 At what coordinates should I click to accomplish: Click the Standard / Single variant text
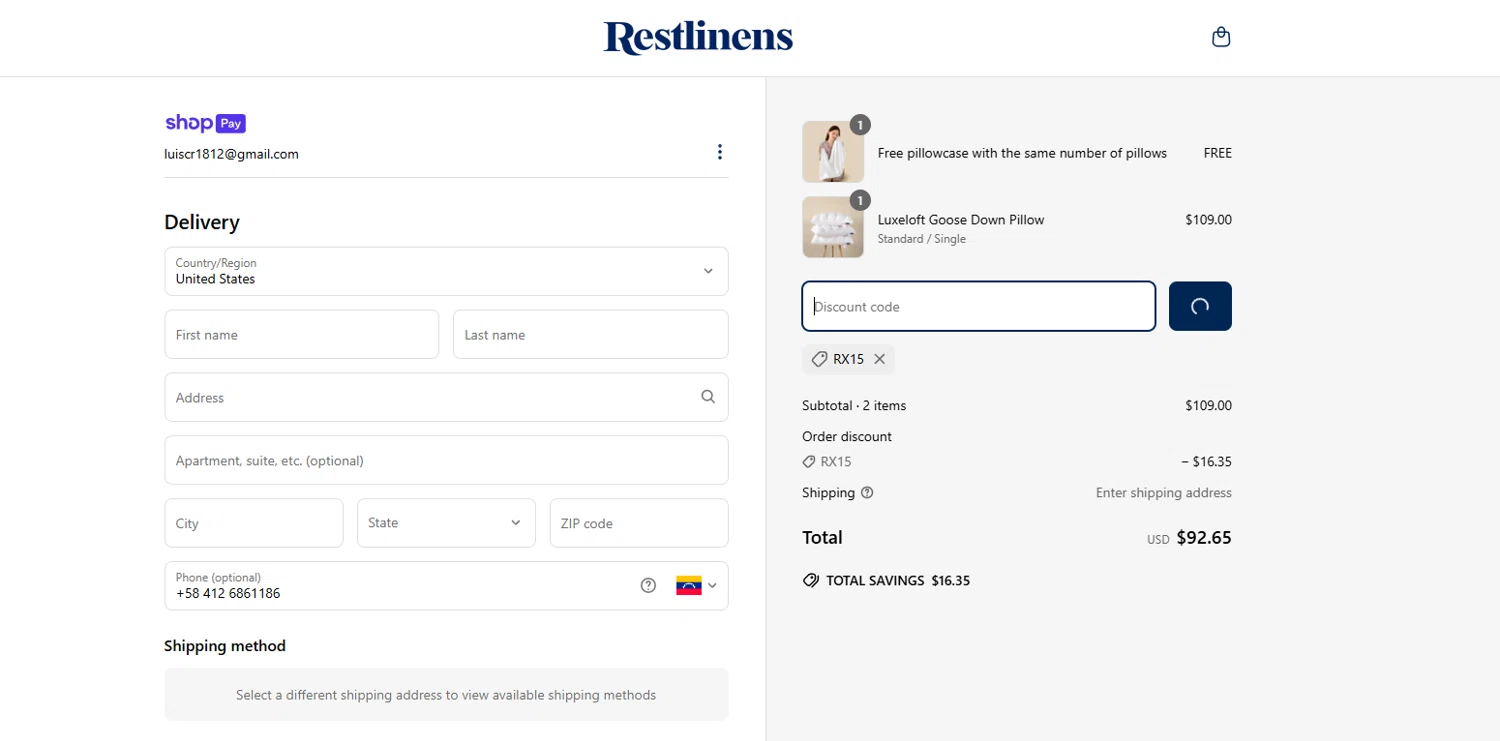[x=922, y=239]
